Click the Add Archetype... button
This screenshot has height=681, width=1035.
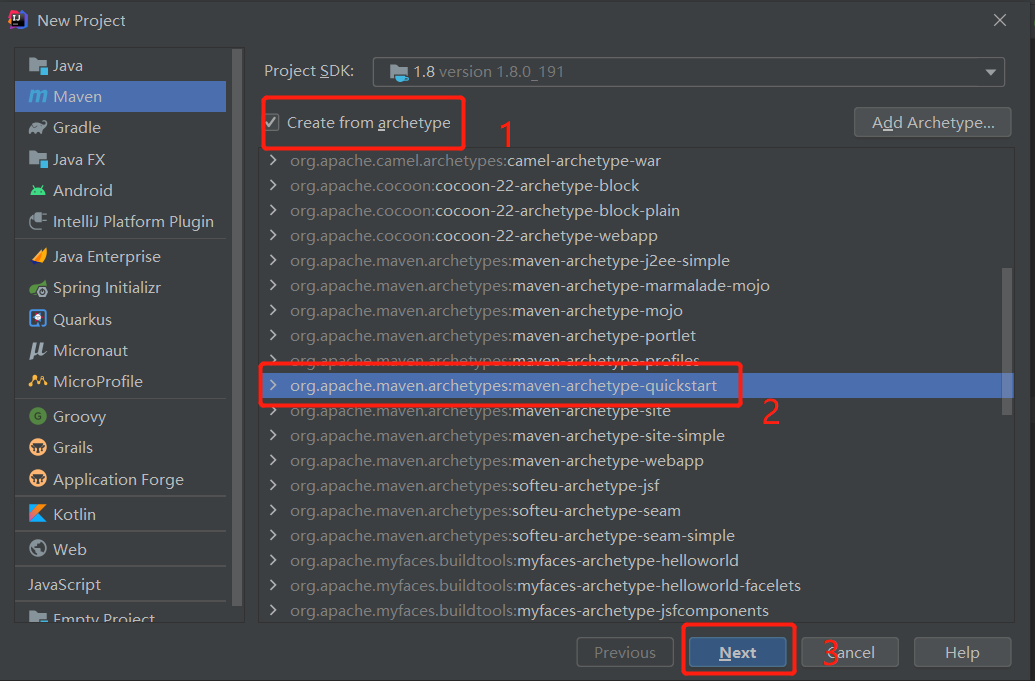pos(932,123)
